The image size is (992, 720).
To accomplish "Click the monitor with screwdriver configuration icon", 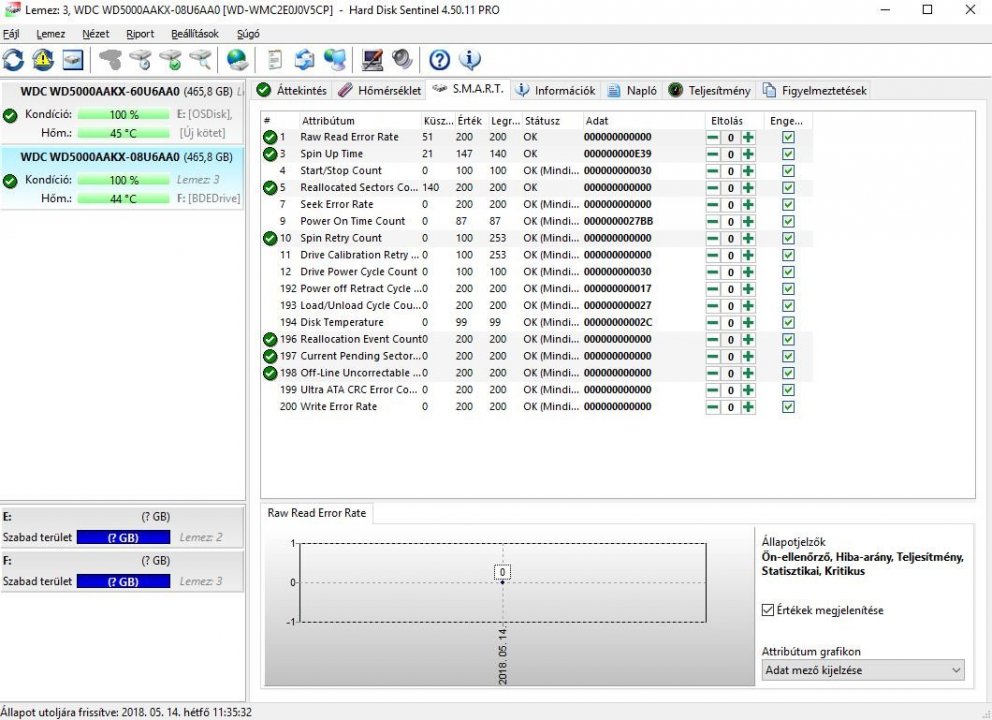I will [372, 60].
